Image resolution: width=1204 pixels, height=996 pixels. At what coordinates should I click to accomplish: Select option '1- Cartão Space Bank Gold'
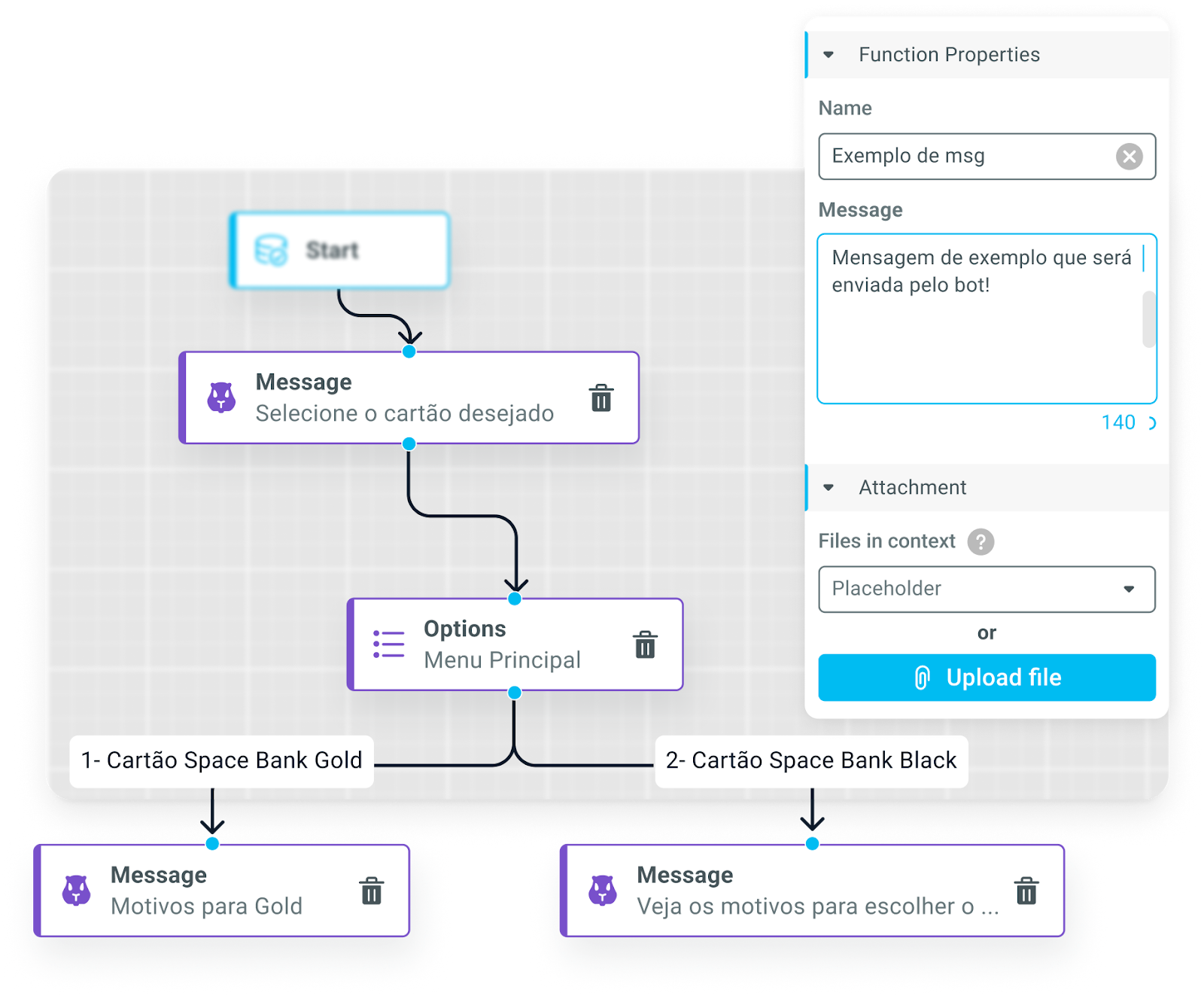(x=222, y=760)
